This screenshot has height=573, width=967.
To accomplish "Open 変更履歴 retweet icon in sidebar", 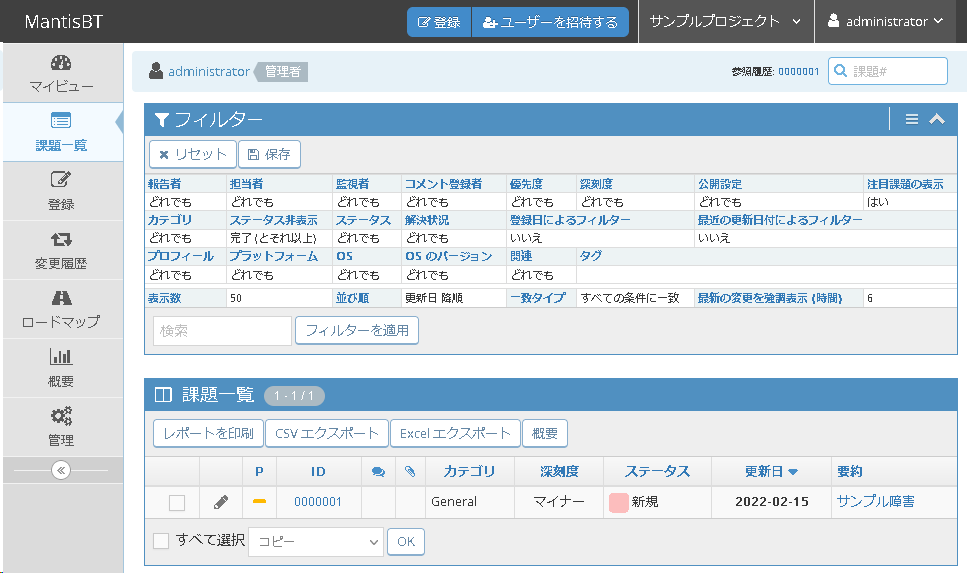I will [x=61, y=239].
